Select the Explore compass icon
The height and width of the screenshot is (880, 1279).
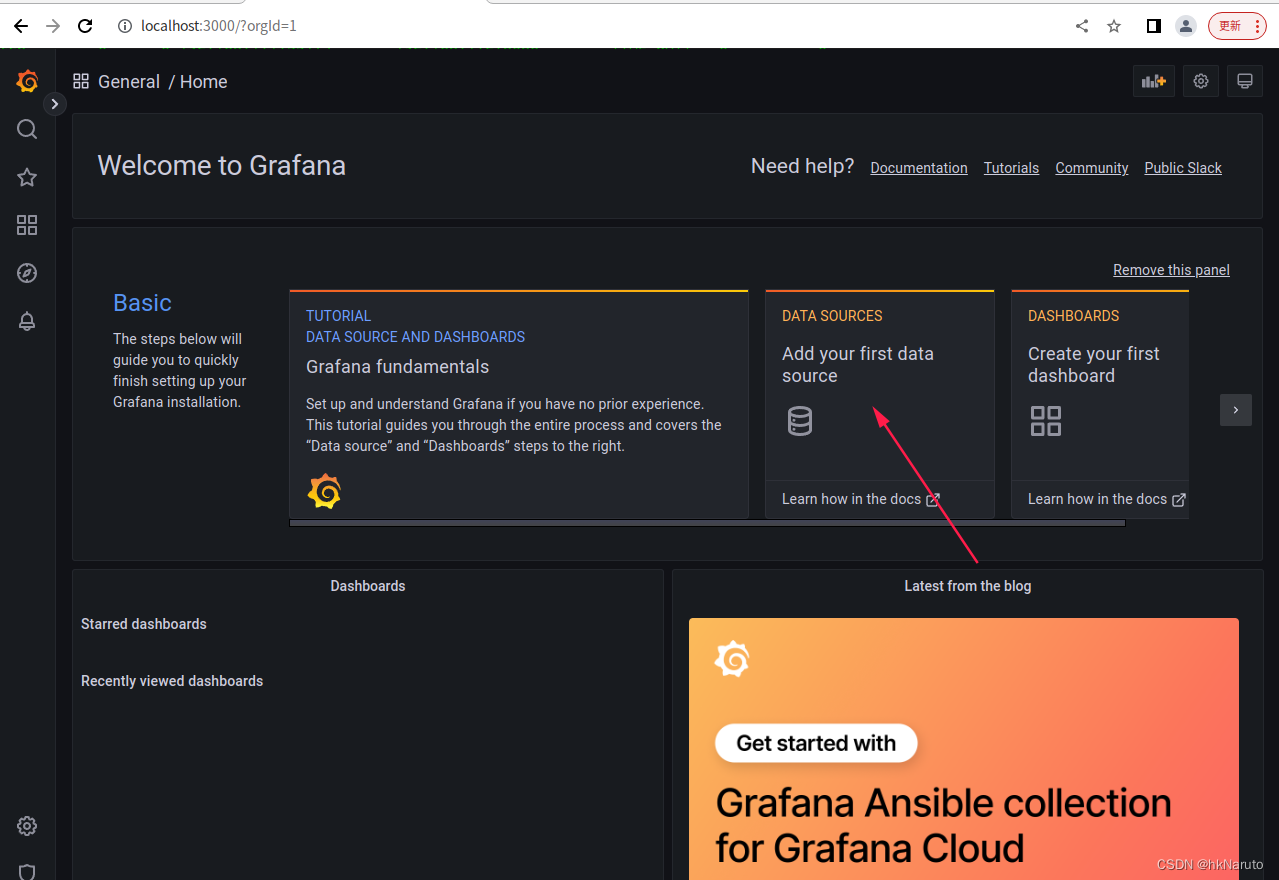[x=26, y=272]
